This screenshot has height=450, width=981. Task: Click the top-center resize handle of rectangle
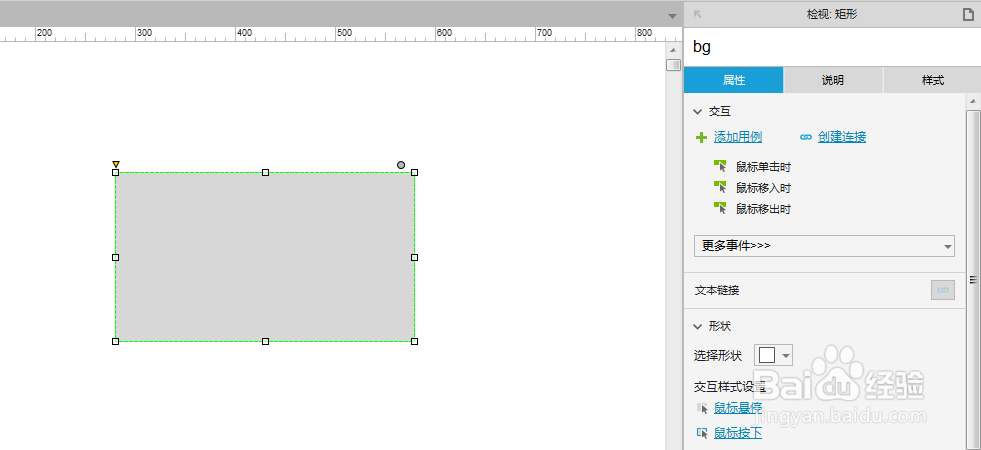pyautogui.click(x=265, y=172)
